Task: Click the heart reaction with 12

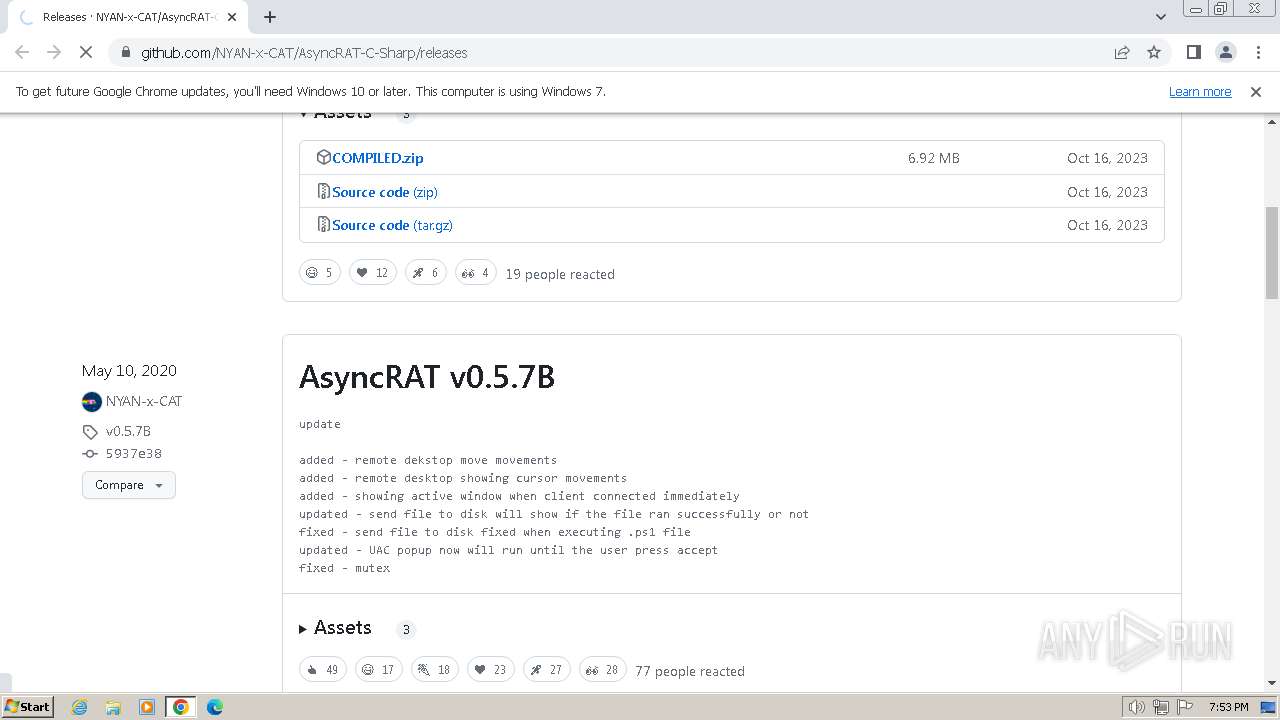Action: click(x=373, y=272)
